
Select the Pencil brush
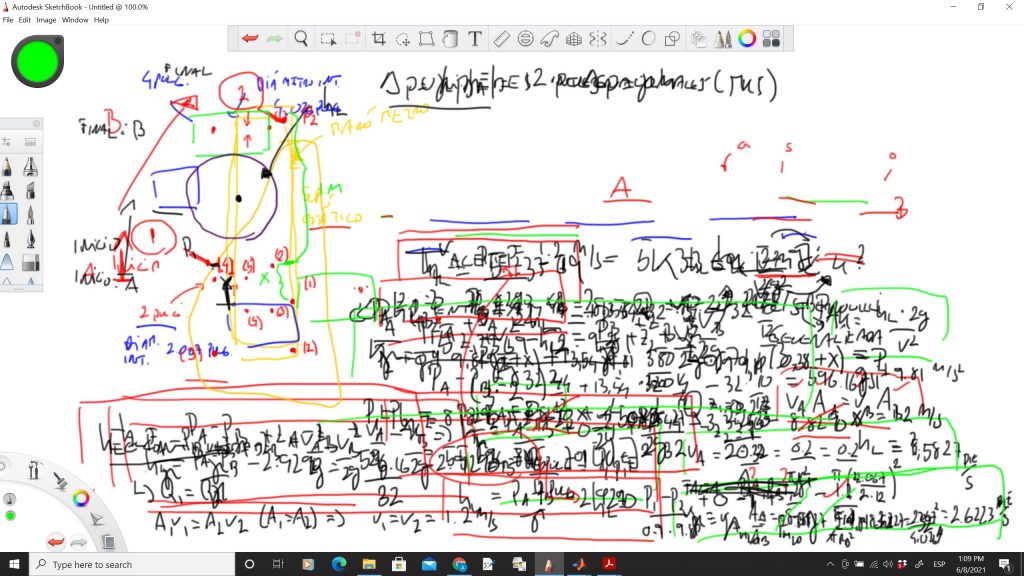click(7, 167)
